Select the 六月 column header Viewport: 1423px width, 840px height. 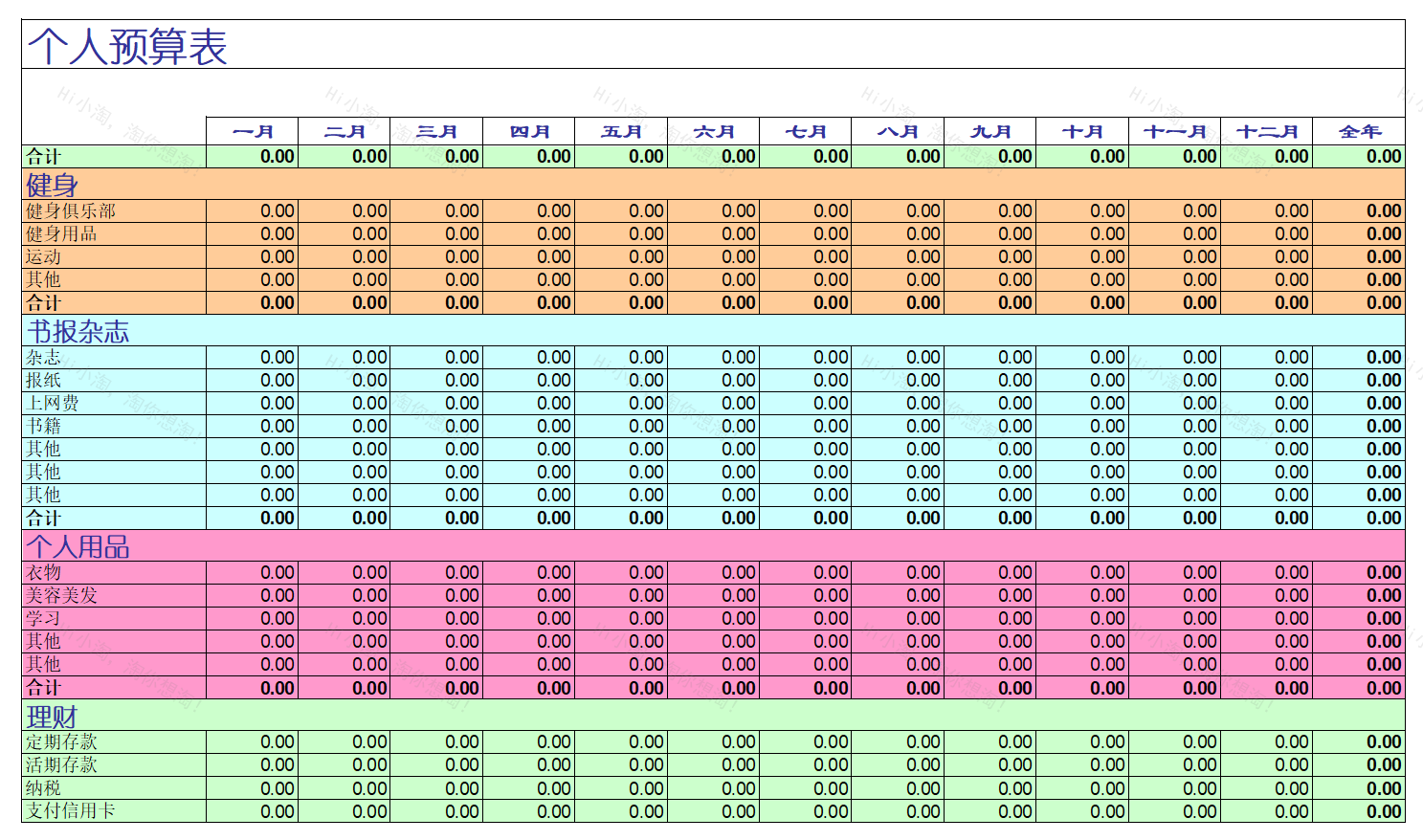point(714,132)
